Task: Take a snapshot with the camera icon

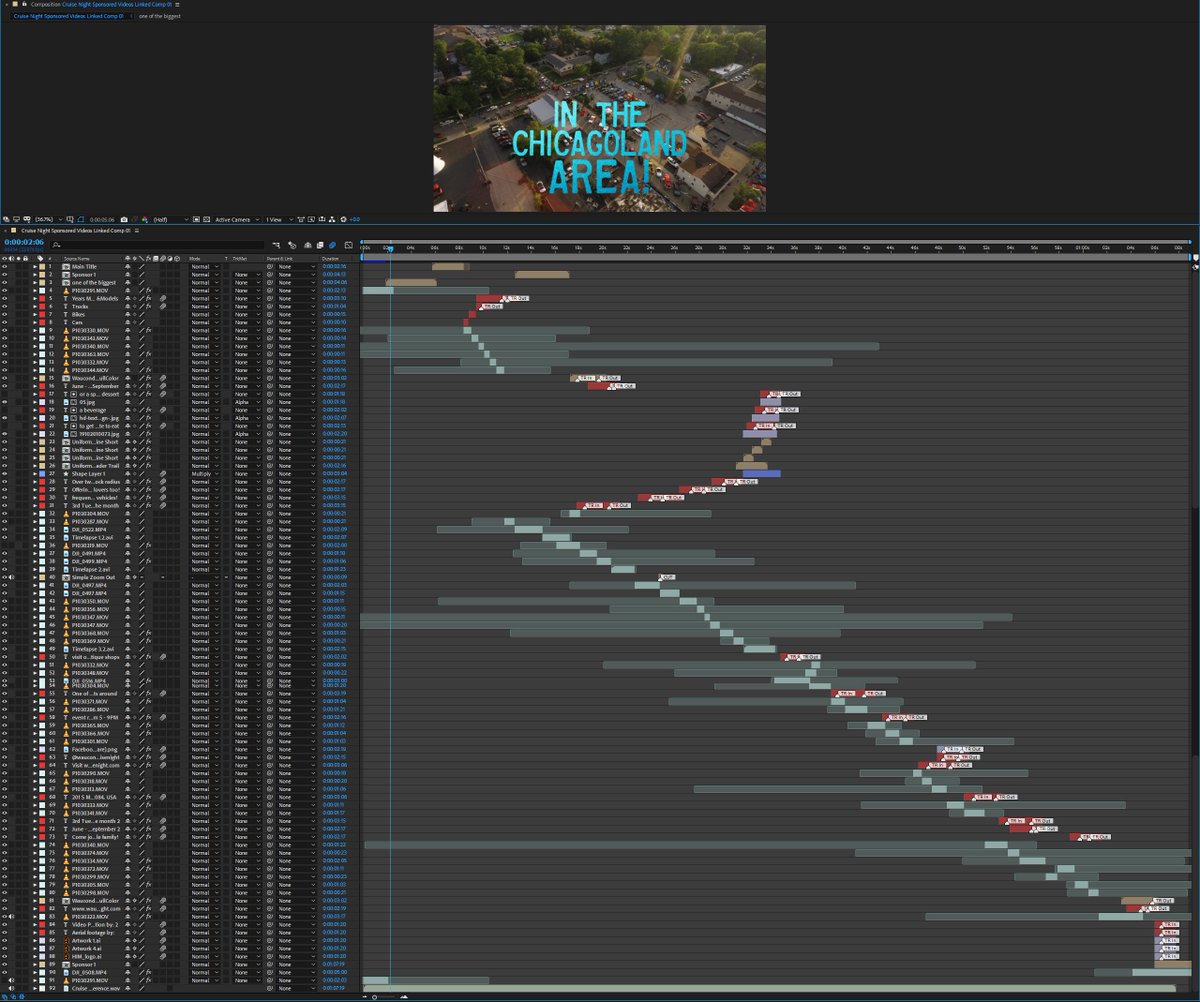Action: [124, 219]
